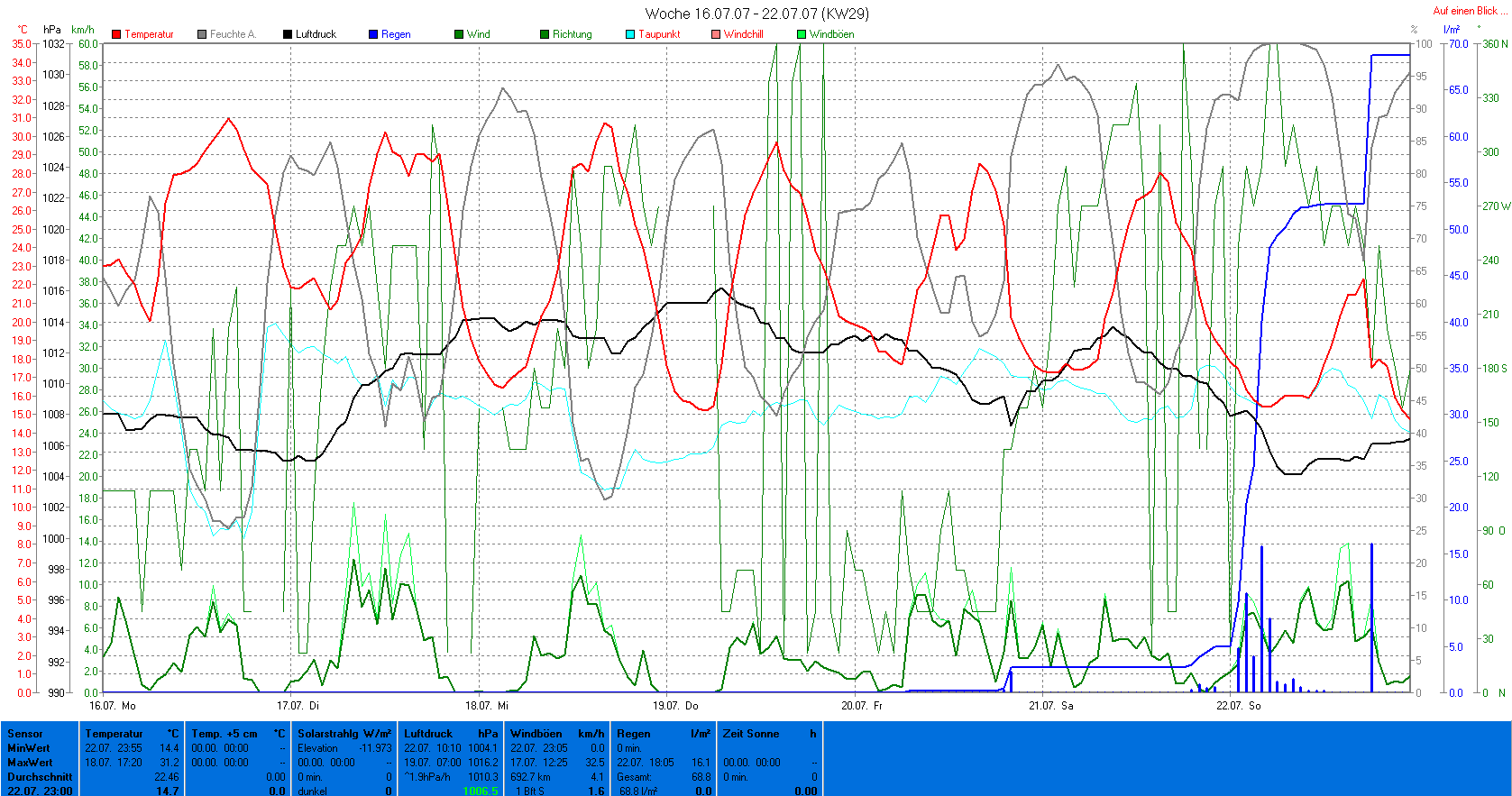Click the gray Feuchte A. legend square
The height and width of the screenshot is (796, 1512).
[x=202, y=34]
